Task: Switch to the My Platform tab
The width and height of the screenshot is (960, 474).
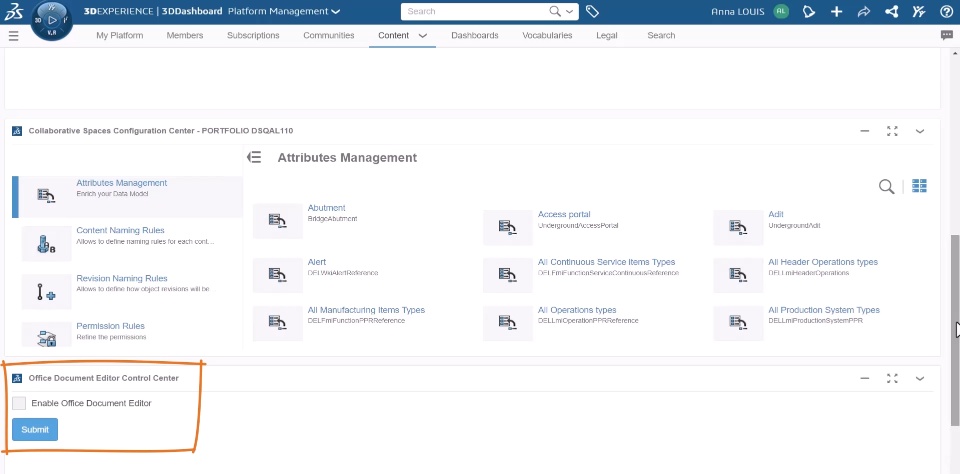Action: (x=119, y=36)
